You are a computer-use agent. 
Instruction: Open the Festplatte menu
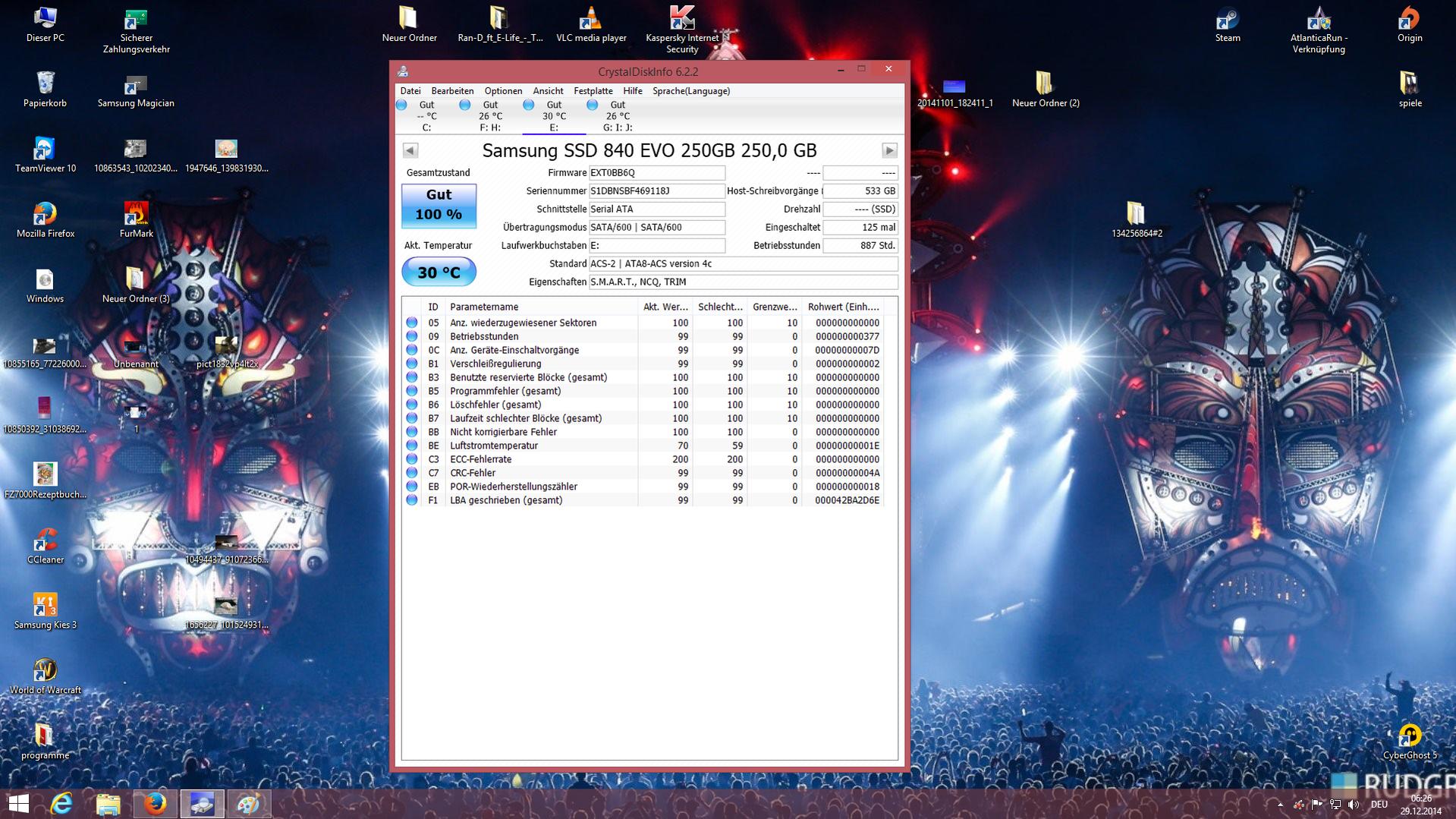point(593,91)
